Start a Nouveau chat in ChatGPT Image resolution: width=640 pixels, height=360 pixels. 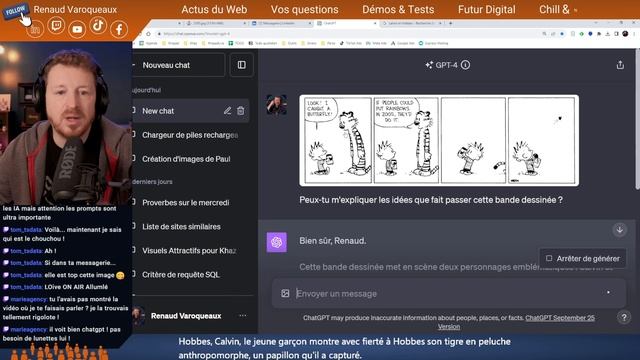[179, 65]
